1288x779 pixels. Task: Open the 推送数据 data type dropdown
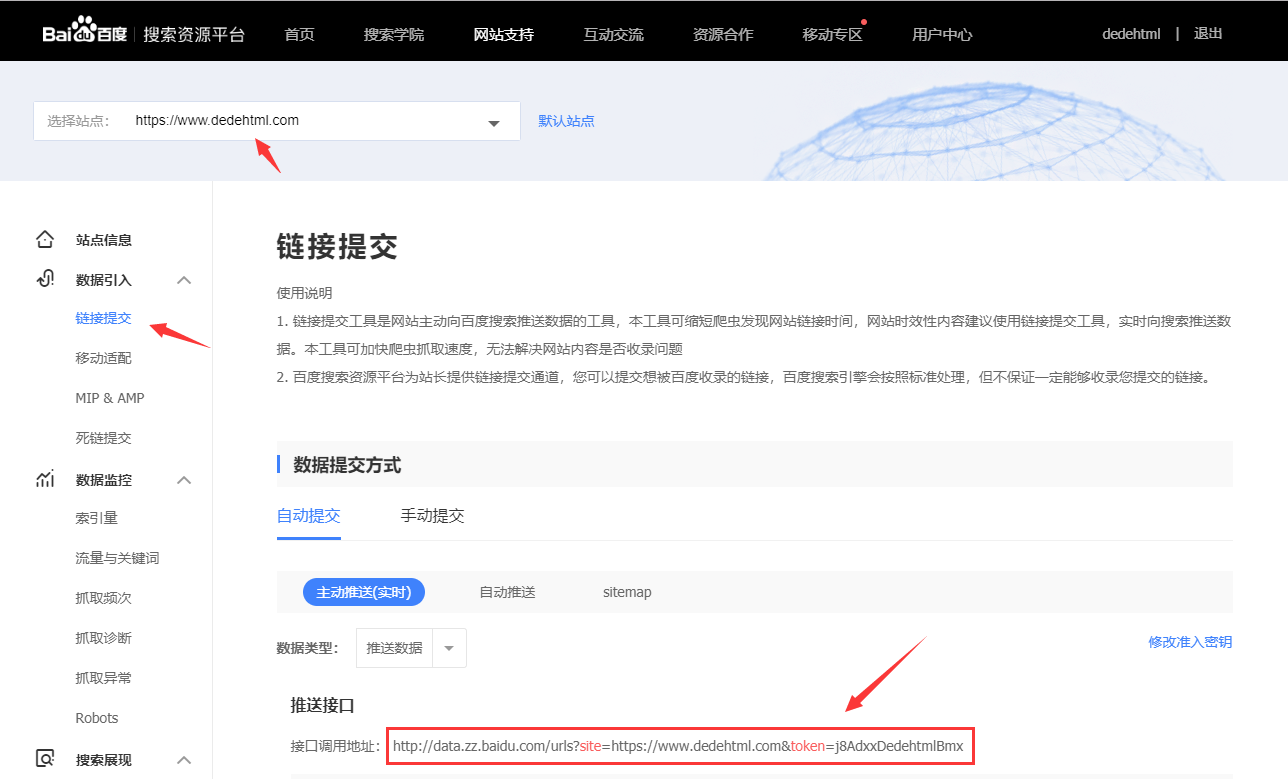click(x=449, y=648)
